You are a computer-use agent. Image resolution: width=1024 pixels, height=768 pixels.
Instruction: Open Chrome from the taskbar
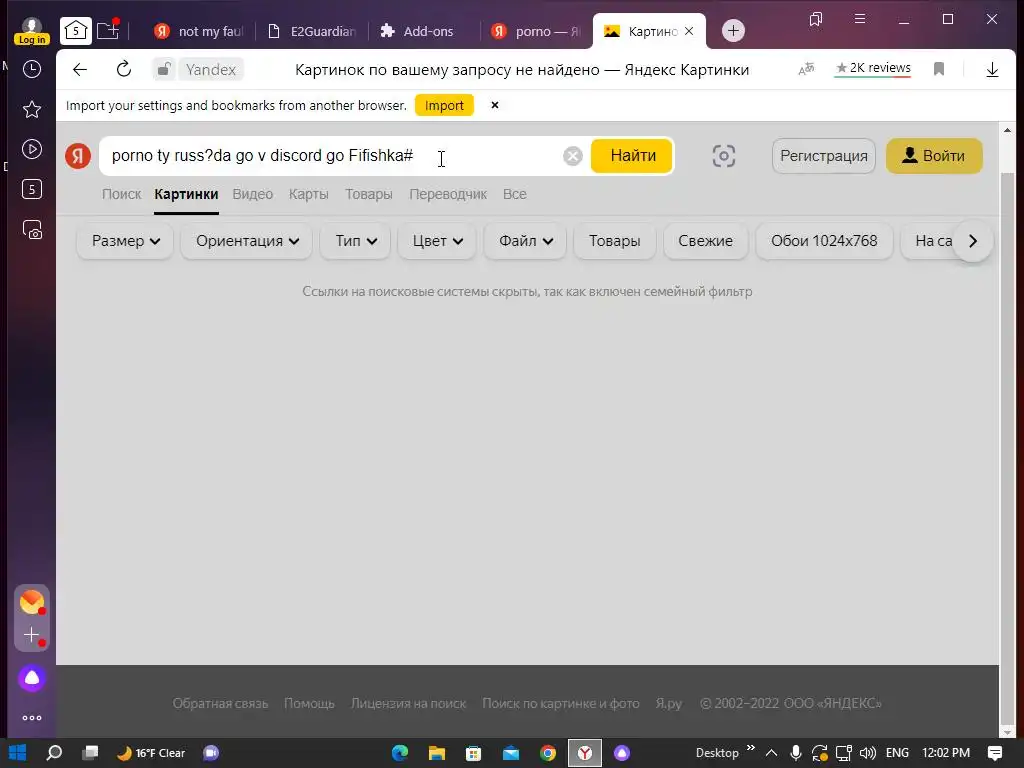point(548,753)
